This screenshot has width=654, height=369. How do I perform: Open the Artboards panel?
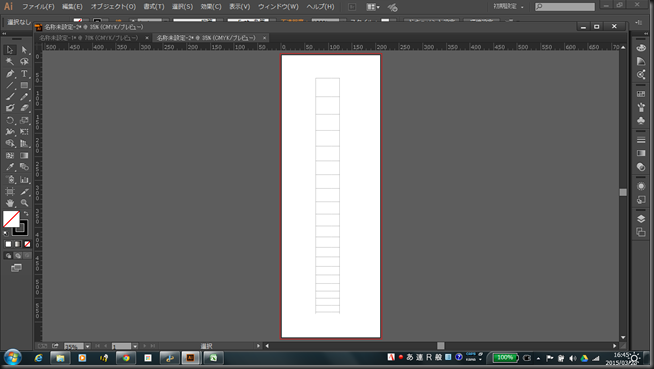click(641, 232)
